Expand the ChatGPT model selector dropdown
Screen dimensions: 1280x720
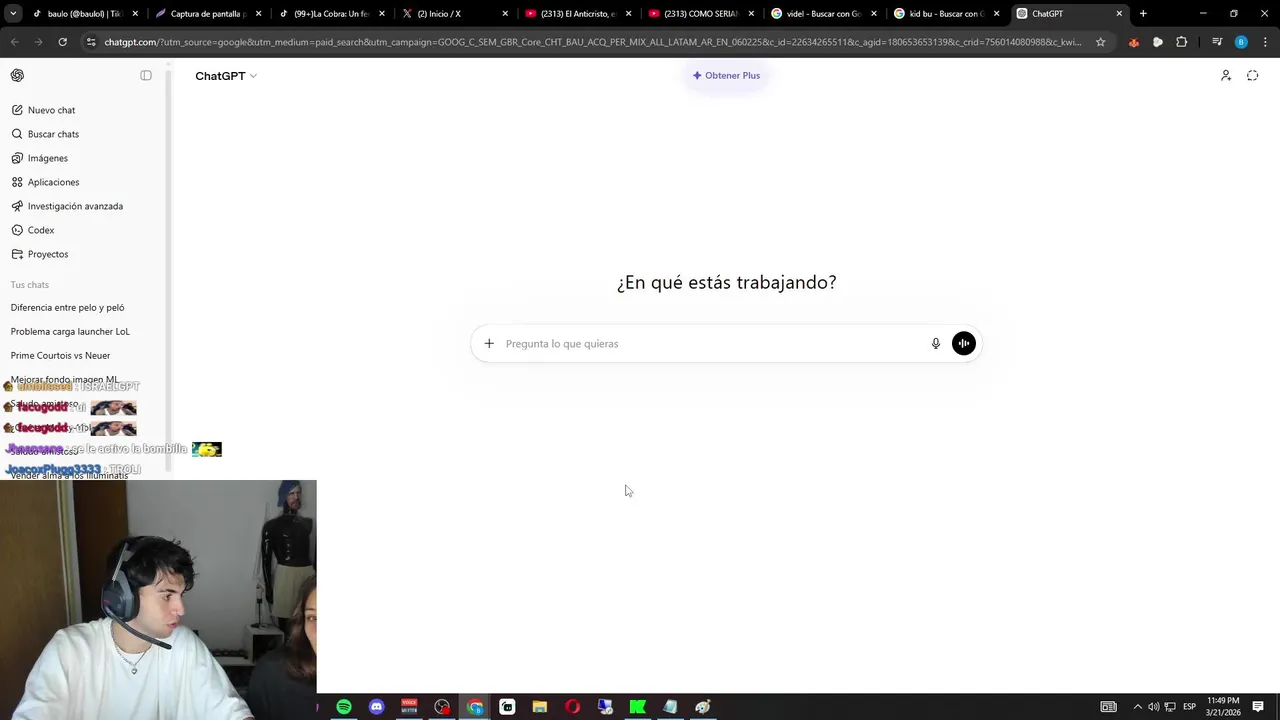[x=226, y=76]
